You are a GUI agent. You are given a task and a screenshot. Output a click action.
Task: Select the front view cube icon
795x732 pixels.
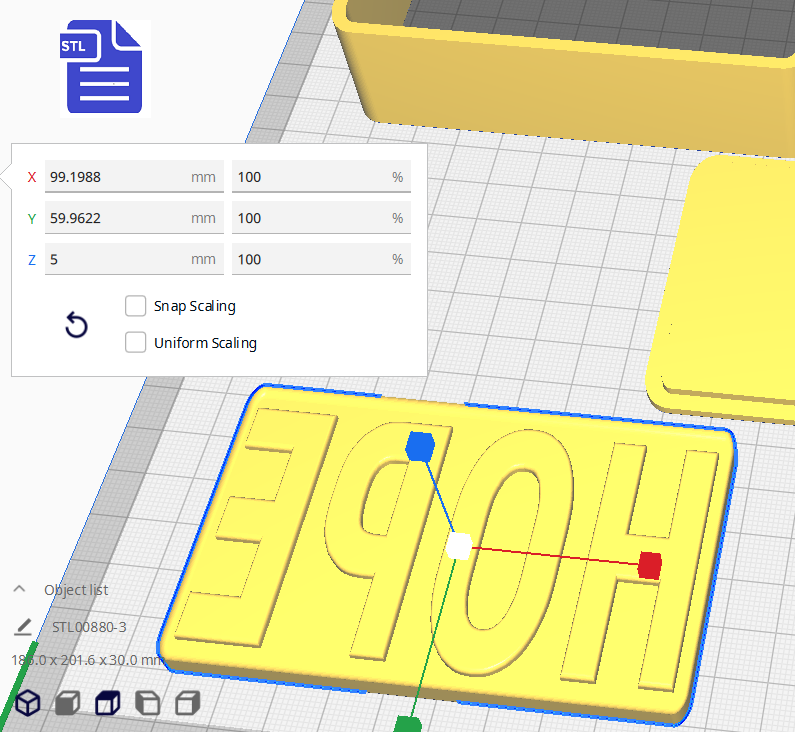pos(67,703)
